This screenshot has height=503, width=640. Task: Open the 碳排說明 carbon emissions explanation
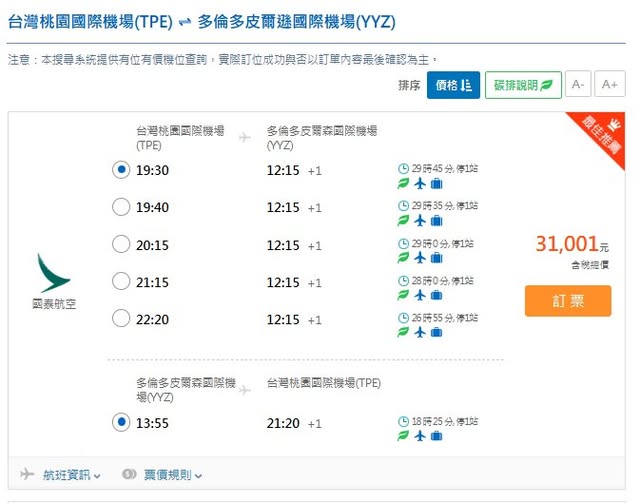[x=523, y=85]
